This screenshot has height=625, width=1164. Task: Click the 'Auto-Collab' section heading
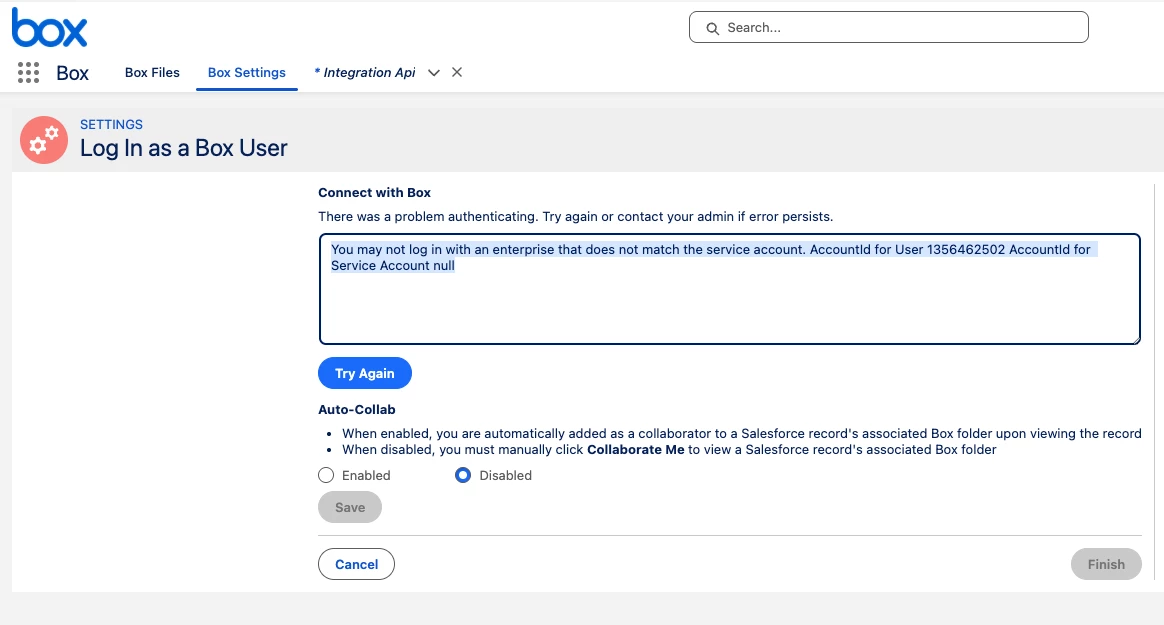[x=356, y=409]
